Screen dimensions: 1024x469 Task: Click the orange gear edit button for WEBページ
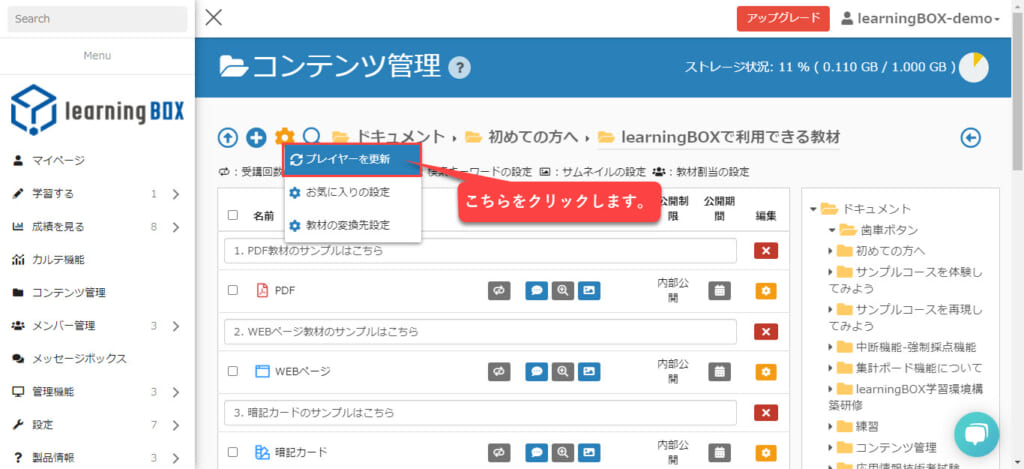(x=765, y=371)
